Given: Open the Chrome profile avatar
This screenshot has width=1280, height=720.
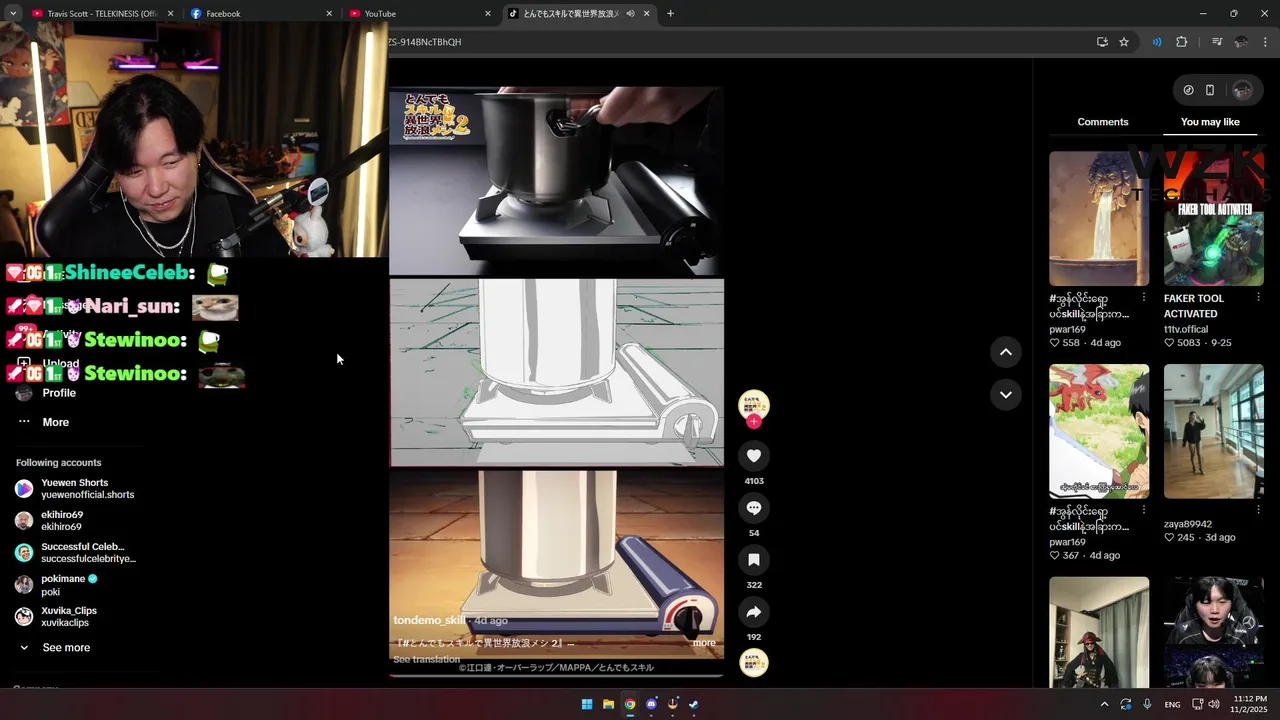Looking at the screenshot, I should click(x=1241, y=42).
